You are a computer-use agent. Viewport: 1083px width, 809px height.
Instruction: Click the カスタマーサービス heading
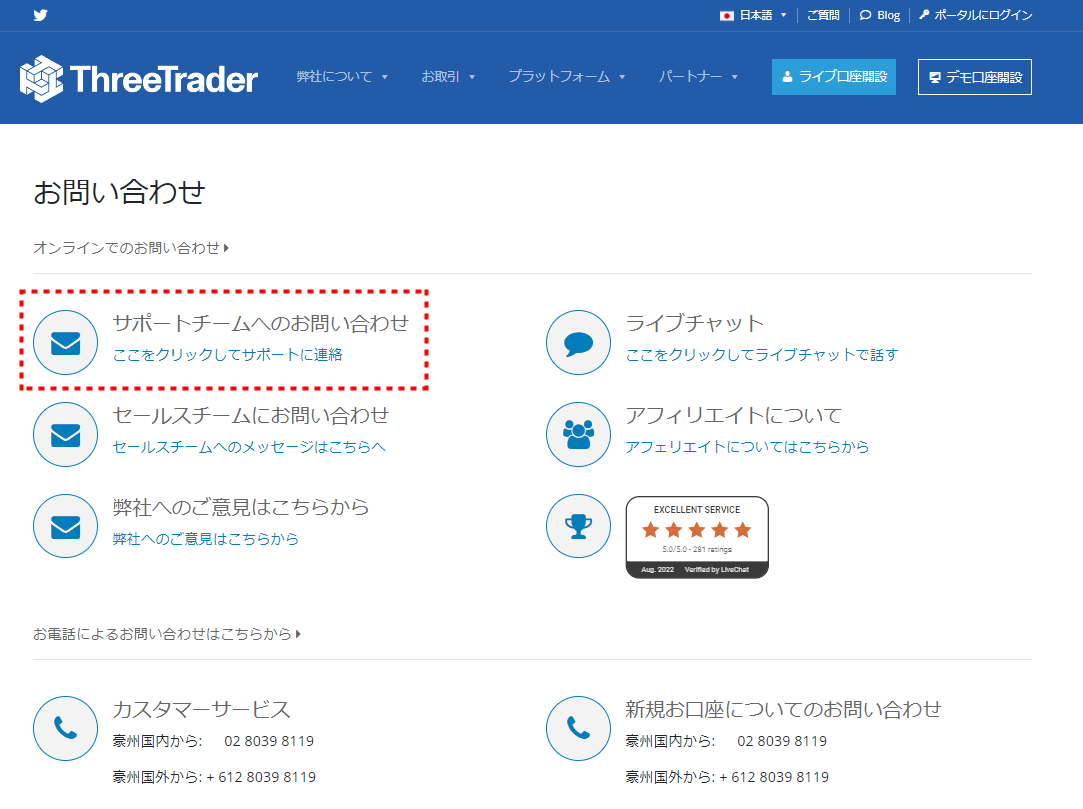(202, 710)
